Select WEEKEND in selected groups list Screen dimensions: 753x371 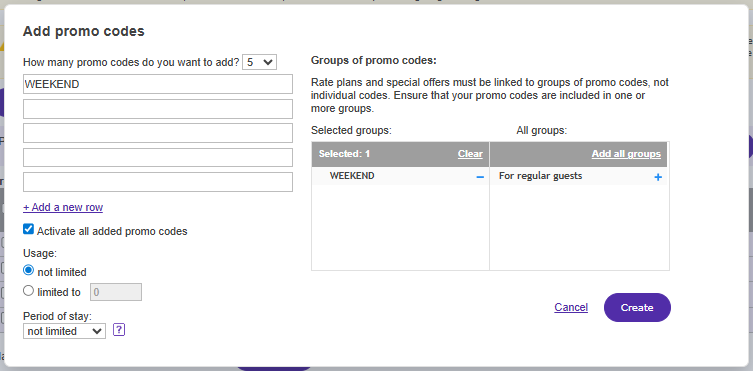pyautogui.click(x=352, y=176)
